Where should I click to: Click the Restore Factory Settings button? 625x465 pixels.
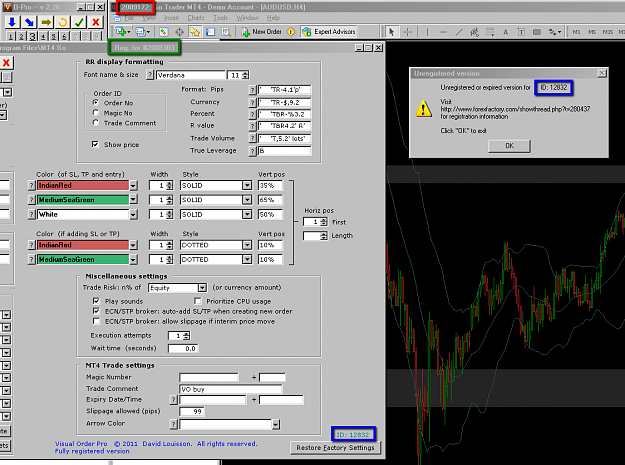click(x=335, y=448)
